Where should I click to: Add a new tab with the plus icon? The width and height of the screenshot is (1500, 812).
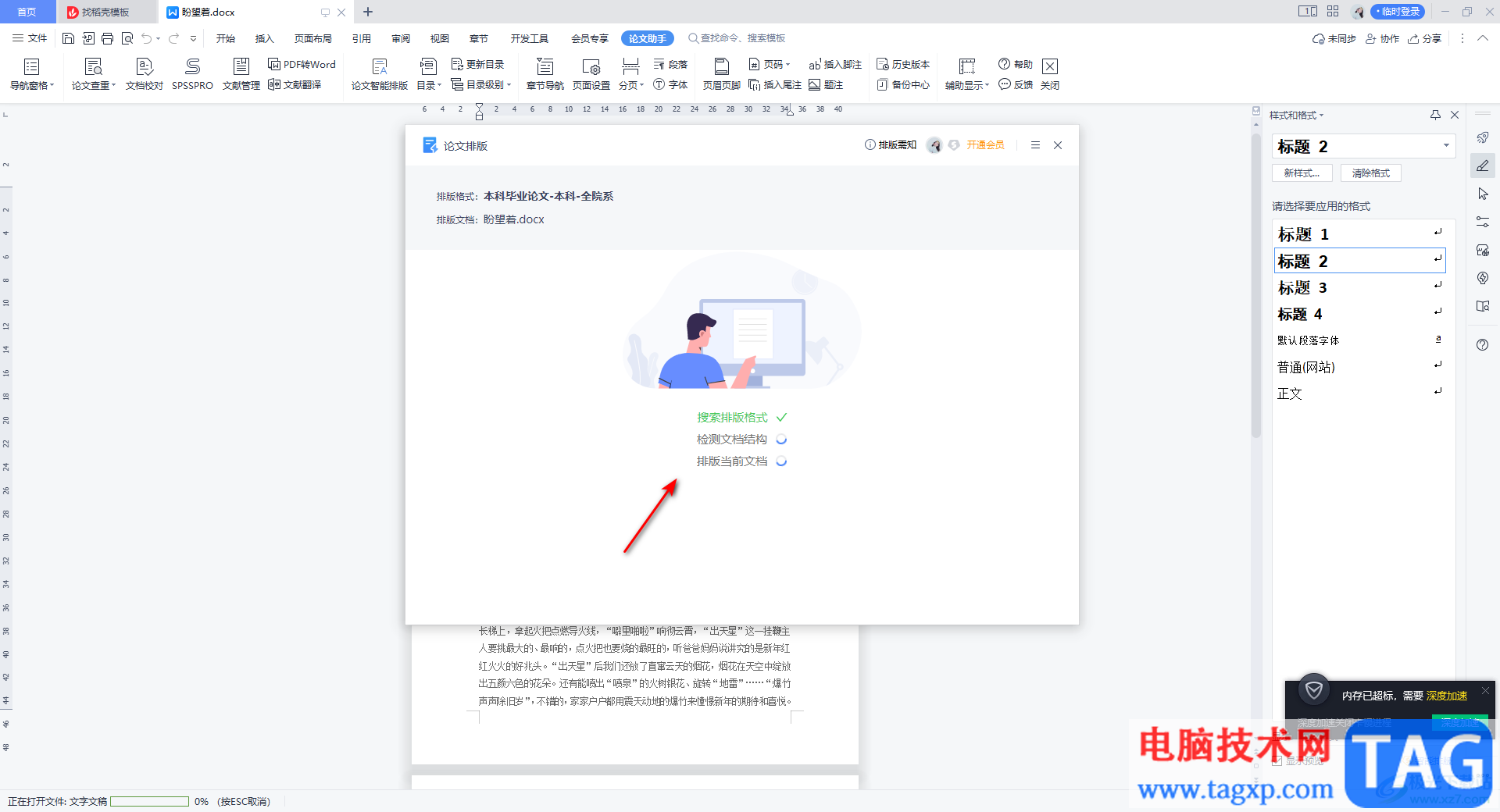point(368,12)
